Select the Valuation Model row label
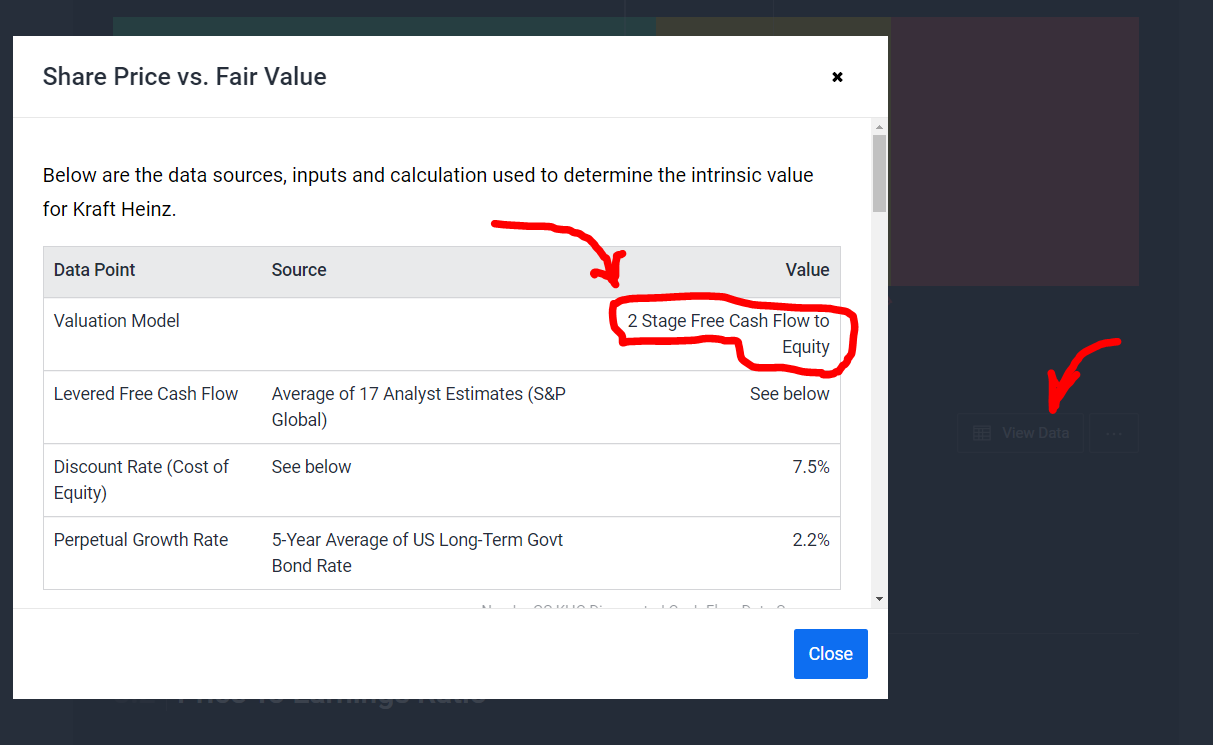This screenshot has height=745, width=1213. coord(117,321)
